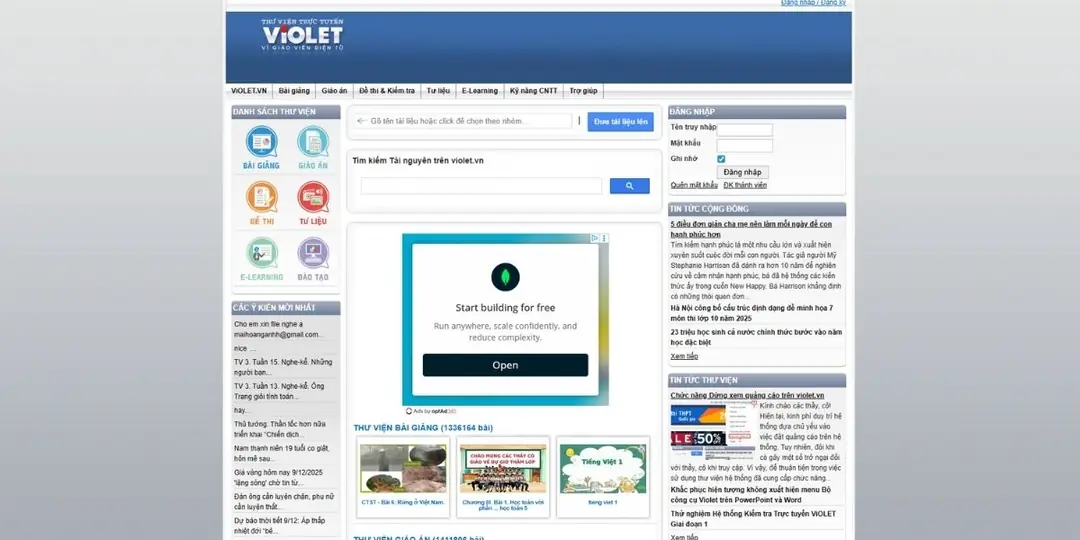Image resolution: width=1080 pixels, height=540 pixels.
Task: Click the blue search magnifier button
Action: tap(630, 186)
